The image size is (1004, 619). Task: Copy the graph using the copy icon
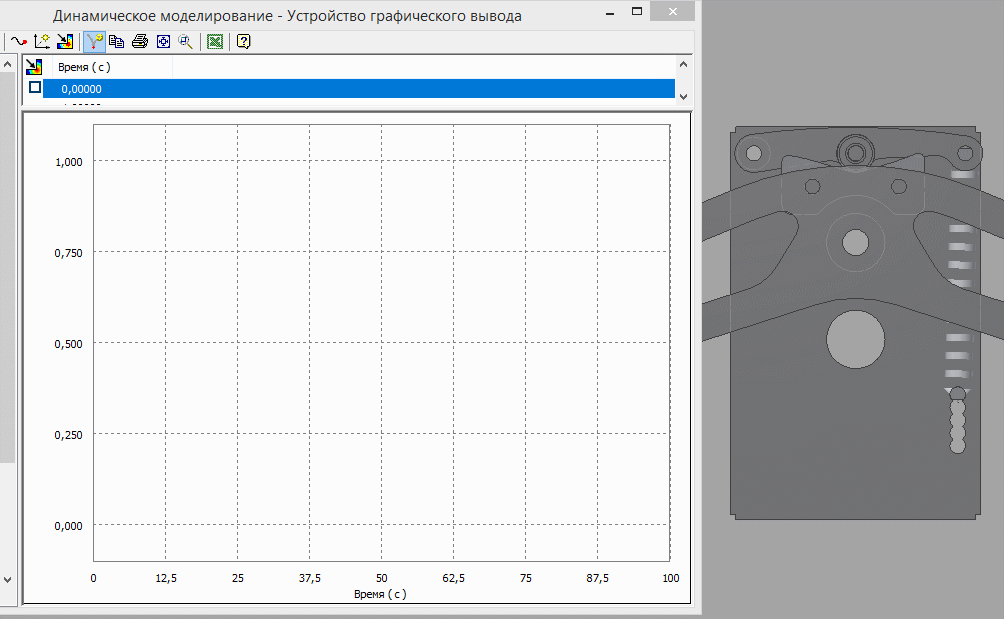click(117, 41)
